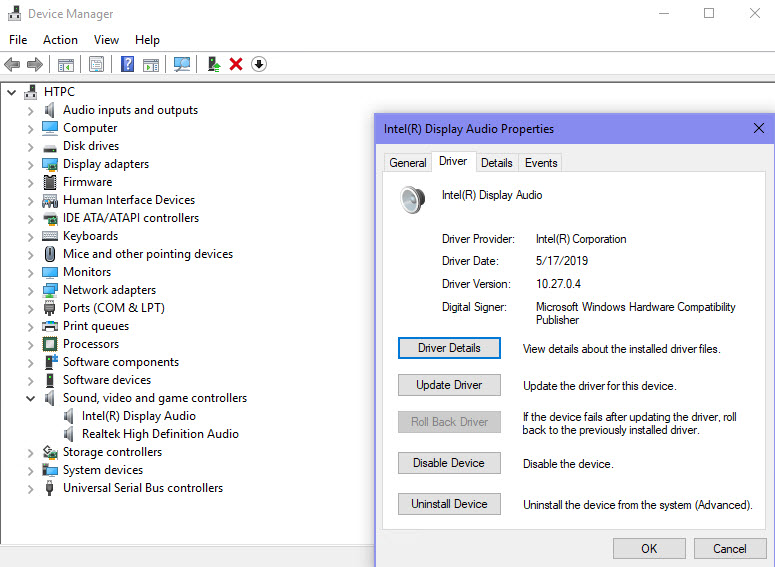Expand the Display adapters chevron
This screenshot has width=775, height=567.
pyautogui.click(x=30, y=165)
